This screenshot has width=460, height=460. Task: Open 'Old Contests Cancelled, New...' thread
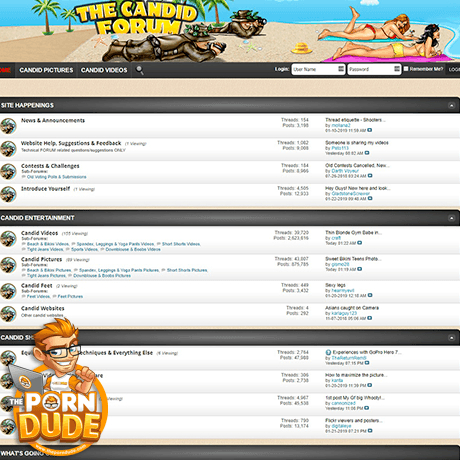[x=357, y=165]
